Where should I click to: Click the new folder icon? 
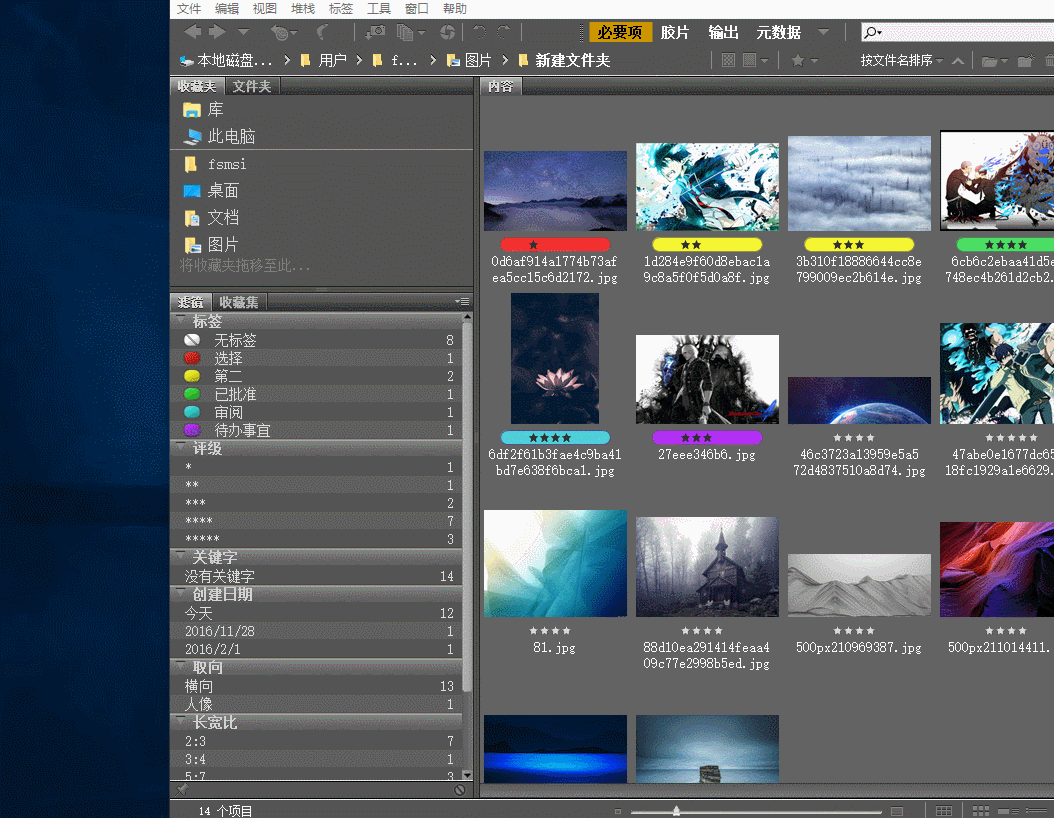pyautogui.click(x=1024, y=61)
